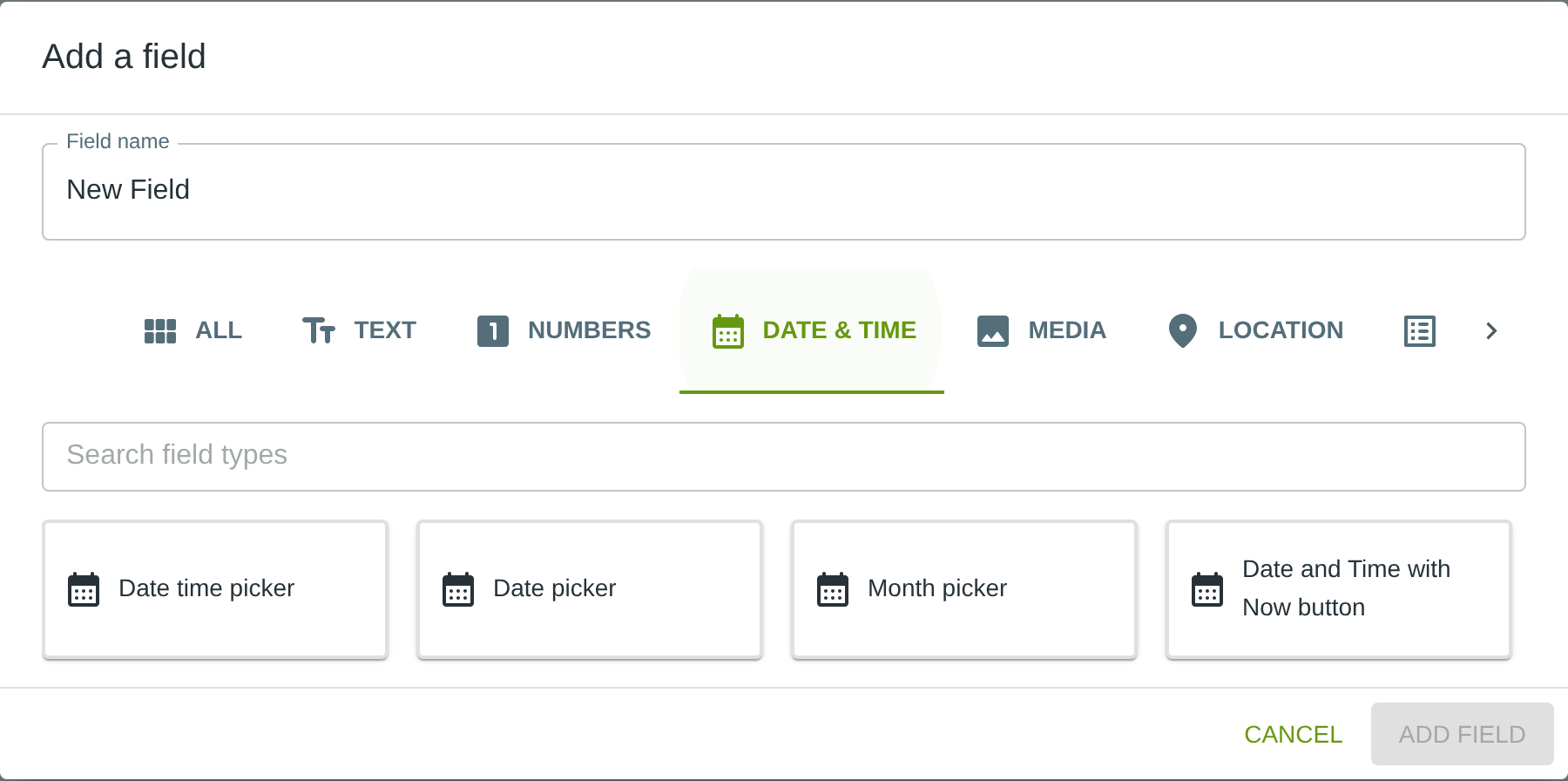Viewport: 1568px width, 781px height.
Task: Click the number icon on the Numbers tab
Action: pos(493,331)
